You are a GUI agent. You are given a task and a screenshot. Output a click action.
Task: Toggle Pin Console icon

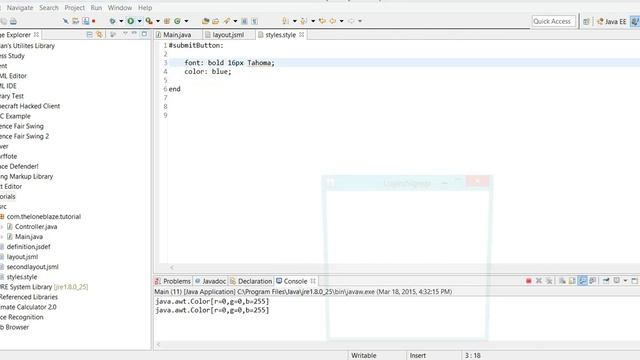pyautogui.click(x=606, y=281)
